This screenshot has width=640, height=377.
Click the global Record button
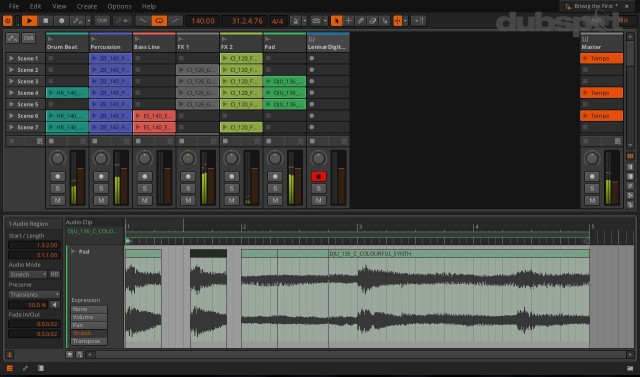pyautogui.click(x=62, y=20)
